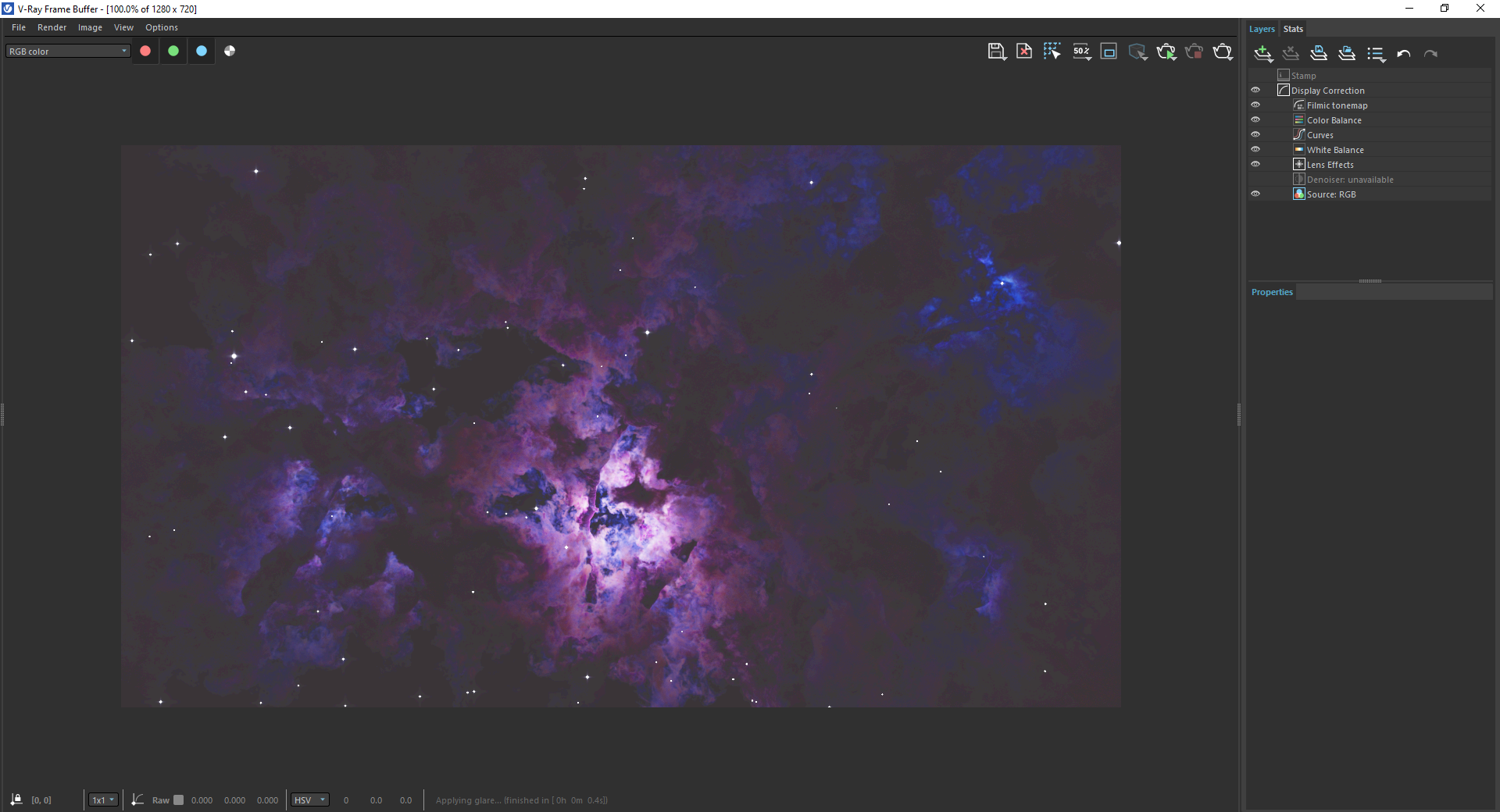Start interactive rendering teapot with green play
The image size is (1500, 812).
click(x=1166, y=52)
